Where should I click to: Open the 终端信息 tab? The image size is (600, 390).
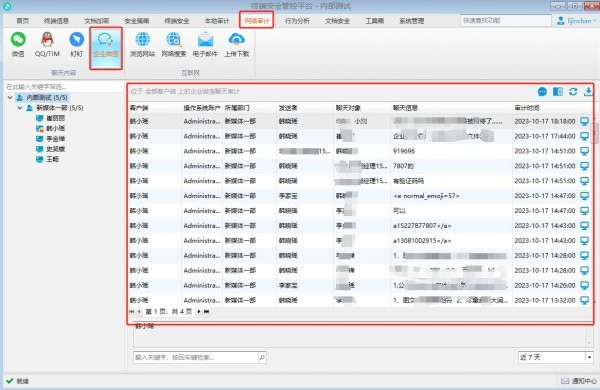pyautogui.click(x=56, y=21)
